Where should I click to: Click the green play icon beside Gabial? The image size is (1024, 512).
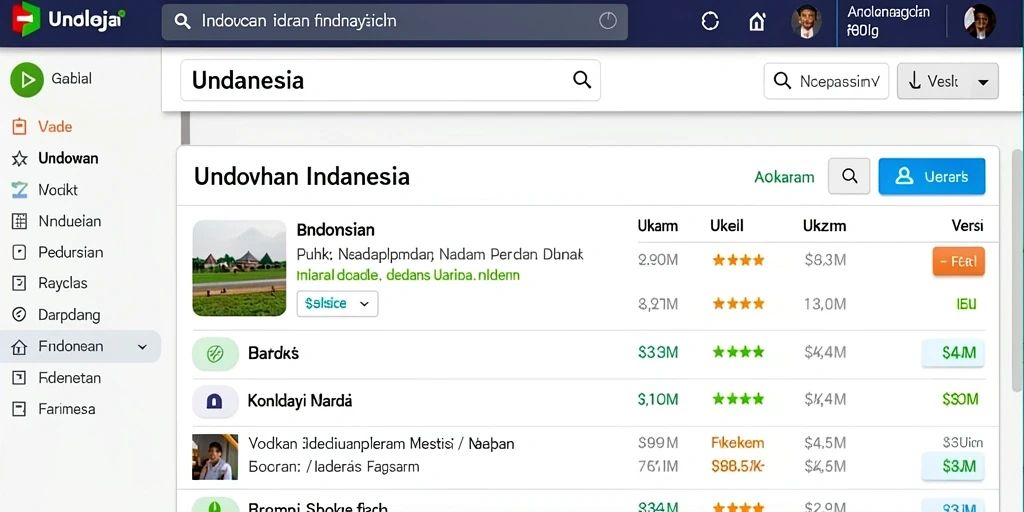tap(27, 80)
